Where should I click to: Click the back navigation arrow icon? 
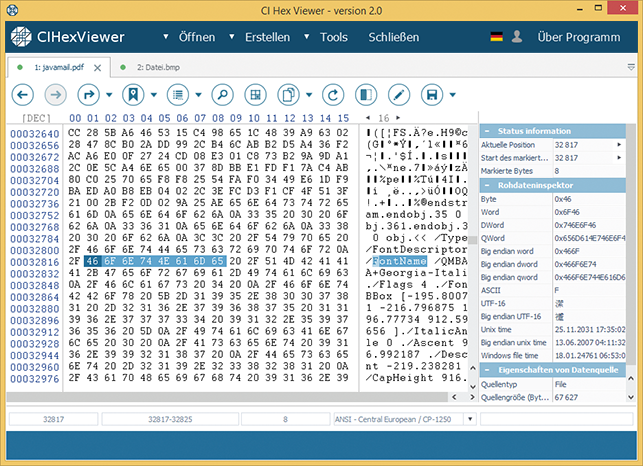point(23,95)
